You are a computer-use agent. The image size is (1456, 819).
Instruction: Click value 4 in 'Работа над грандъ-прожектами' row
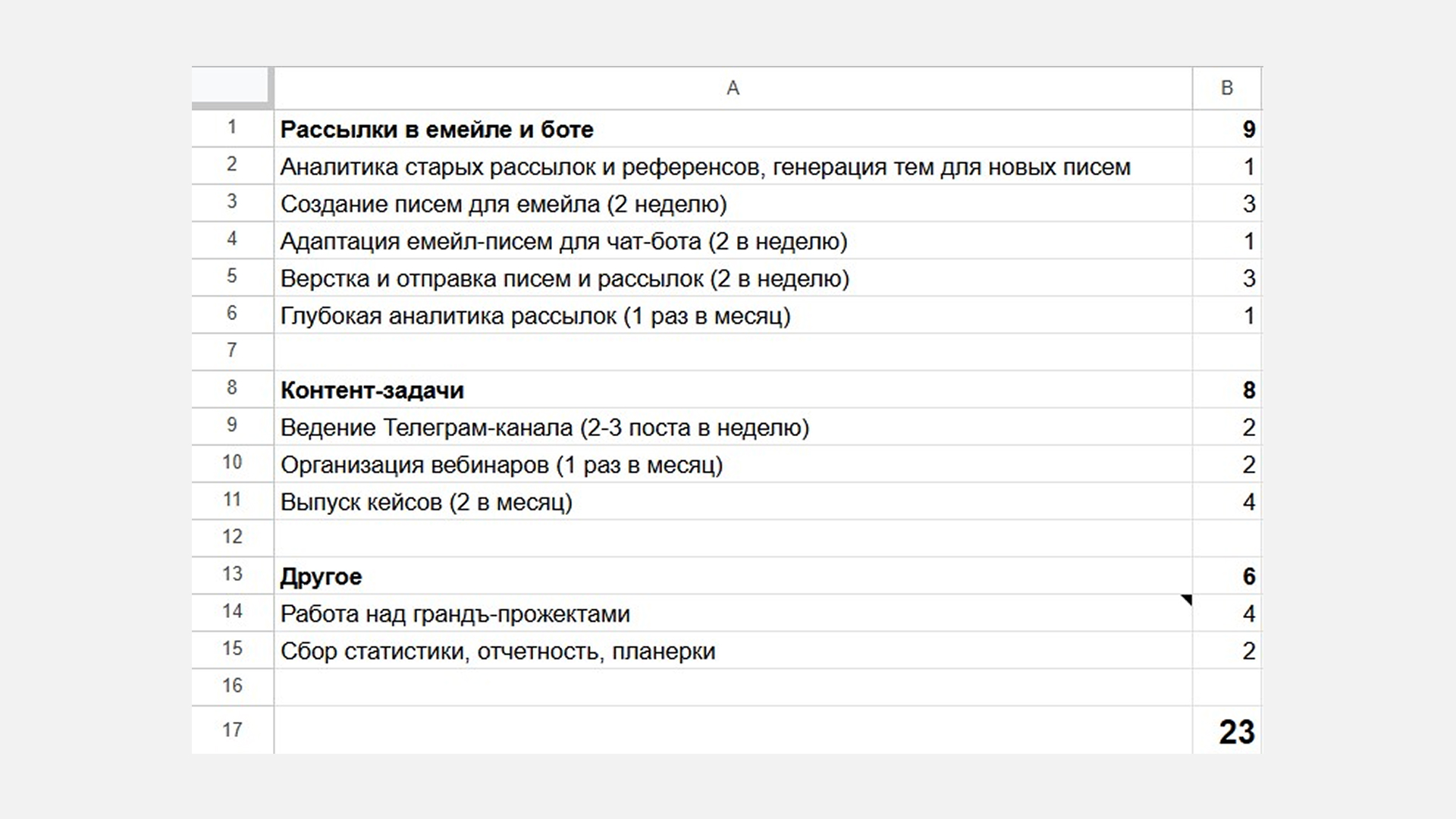1227,613
